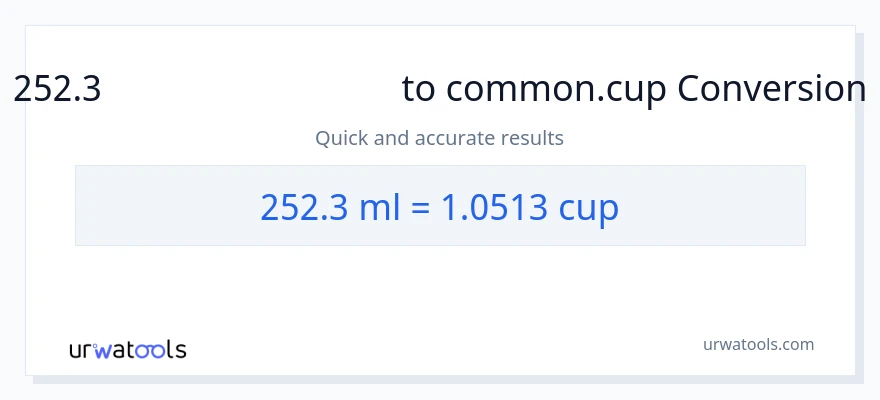Click the 'ur' letters in the logo
880x400 pixels.
pos(80,351)
